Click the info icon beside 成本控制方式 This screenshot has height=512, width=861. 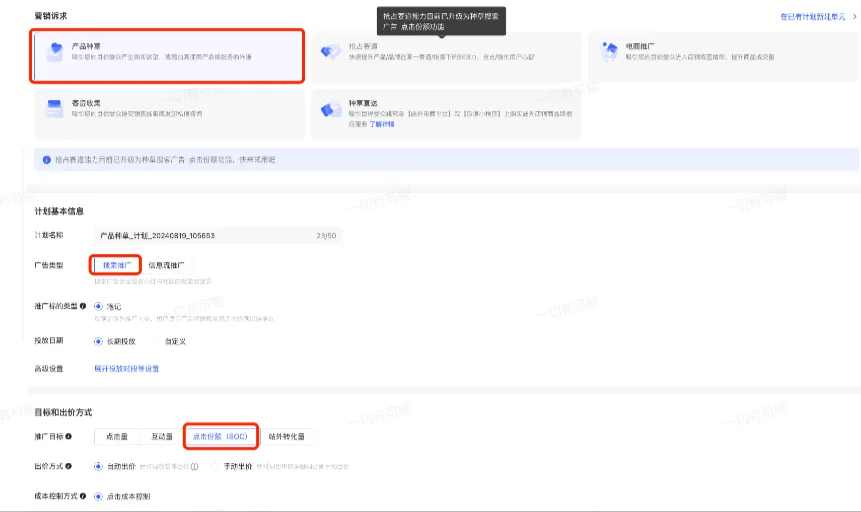[83, 496]
